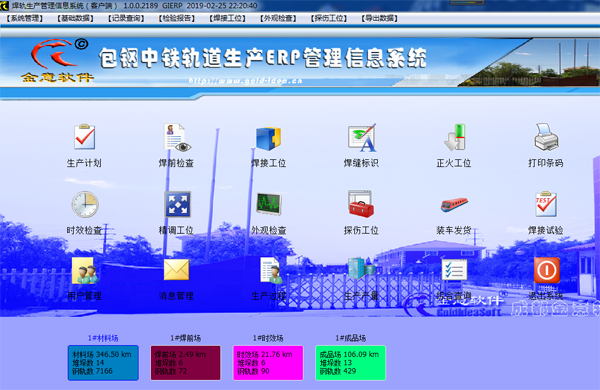Open the 焊接试验 test clipboard icon
Viewport: 600px width, 390px height.
tap(546, 204)
